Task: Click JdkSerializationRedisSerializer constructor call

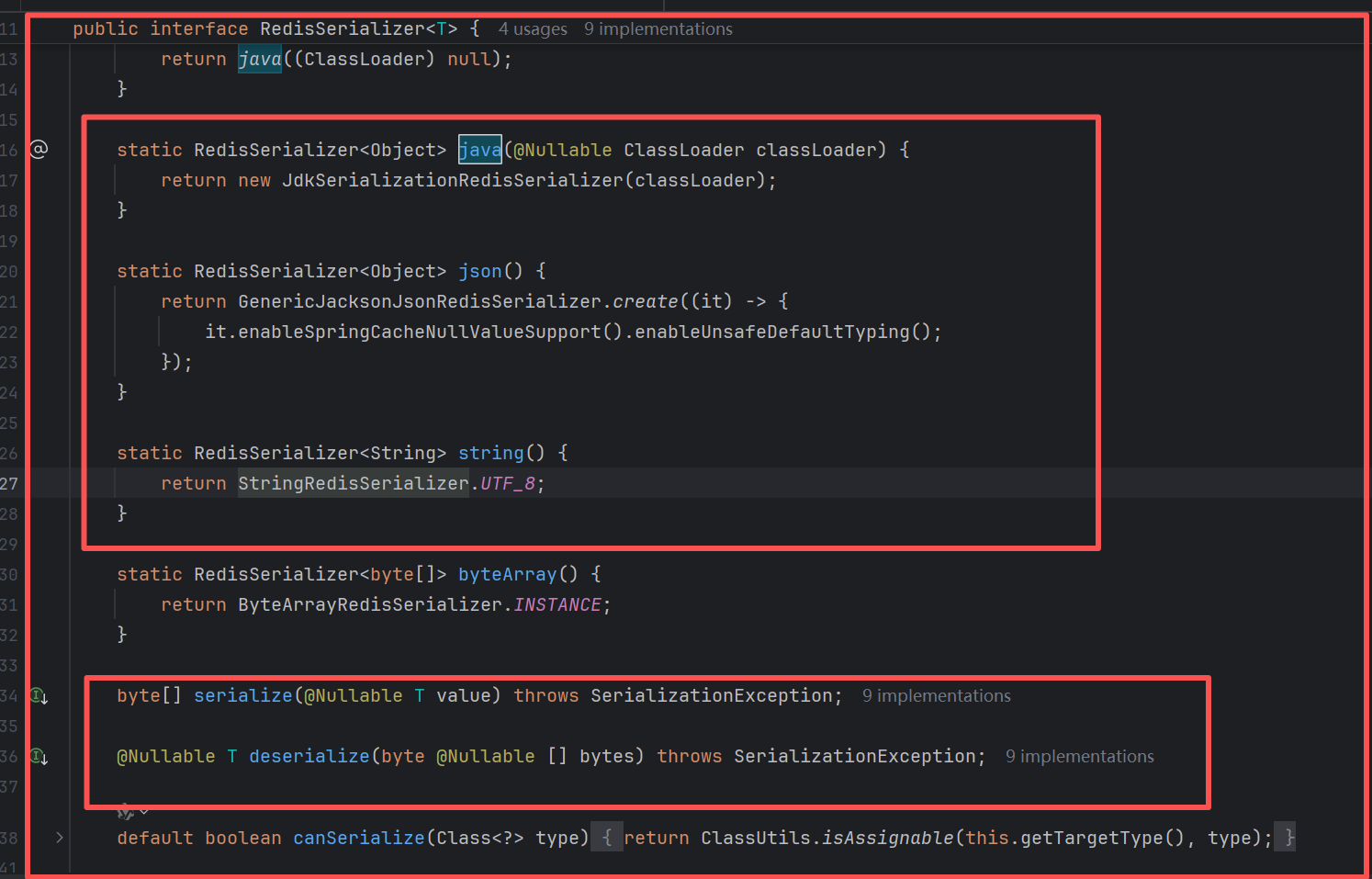Action: pos(453,181)
